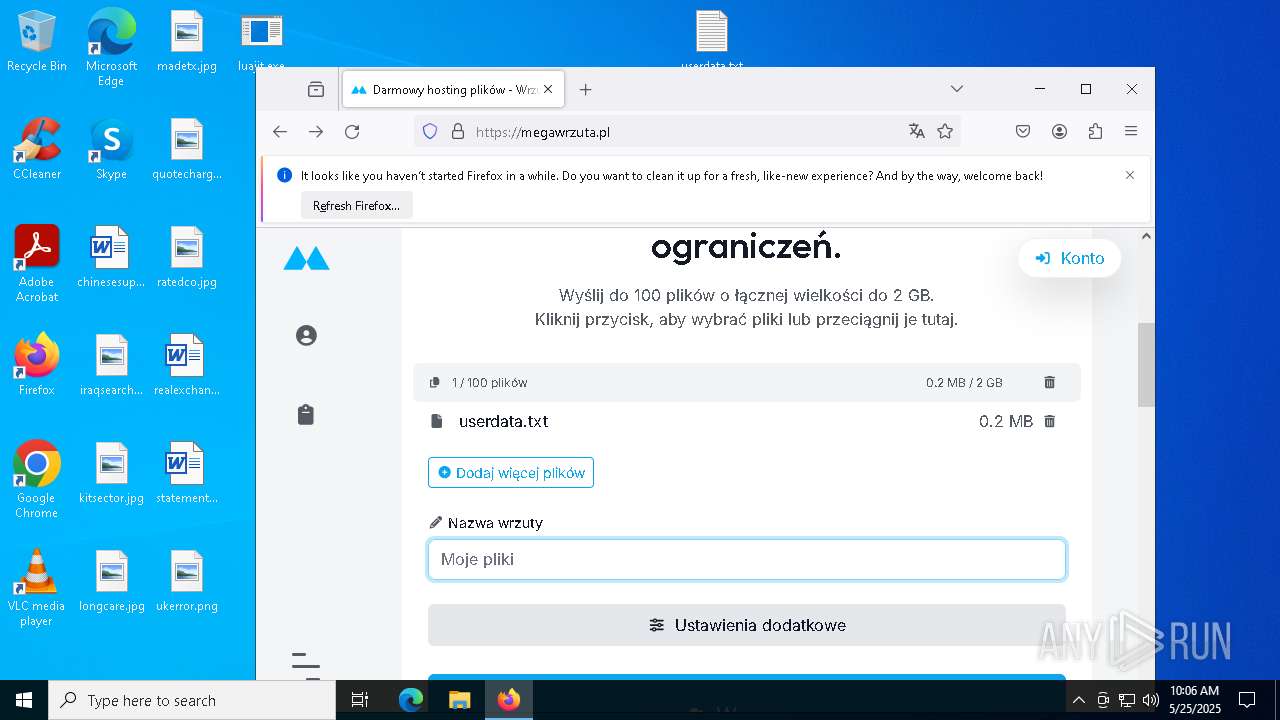Reload the megawrzuta.pl page

coord(352,131)
